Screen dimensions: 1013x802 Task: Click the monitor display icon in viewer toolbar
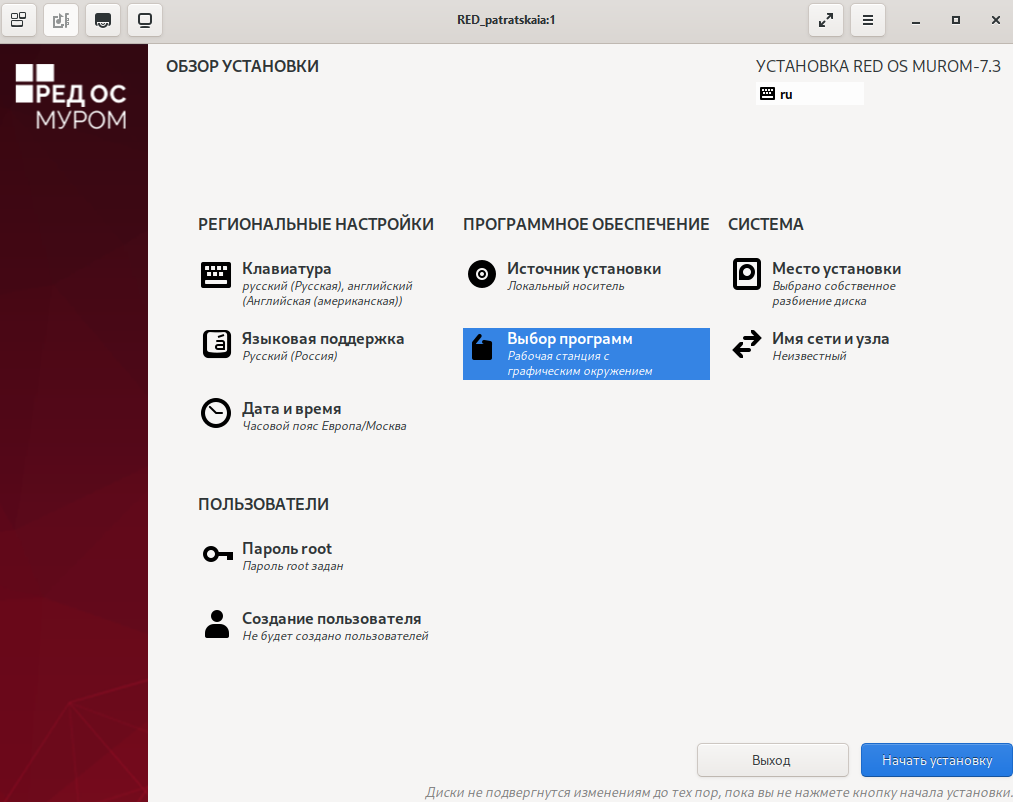(145, 20)
